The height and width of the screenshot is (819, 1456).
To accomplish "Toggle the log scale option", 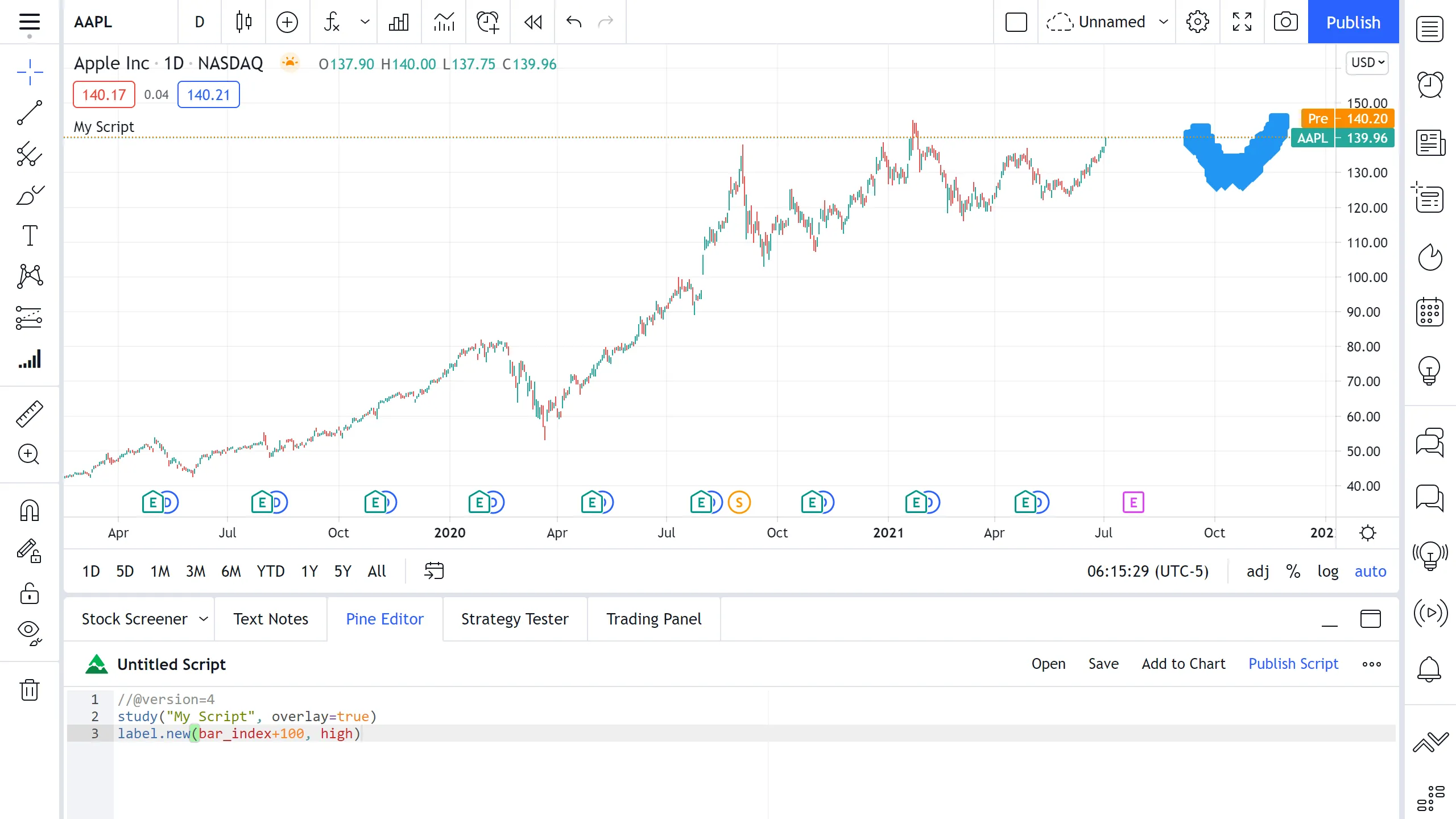I will click(x=1327, y=571).
